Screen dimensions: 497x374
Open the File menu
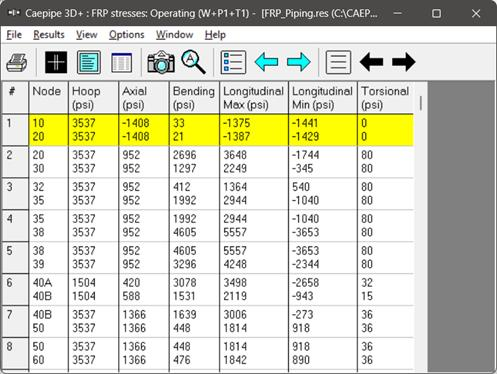(x=14, y=35)
